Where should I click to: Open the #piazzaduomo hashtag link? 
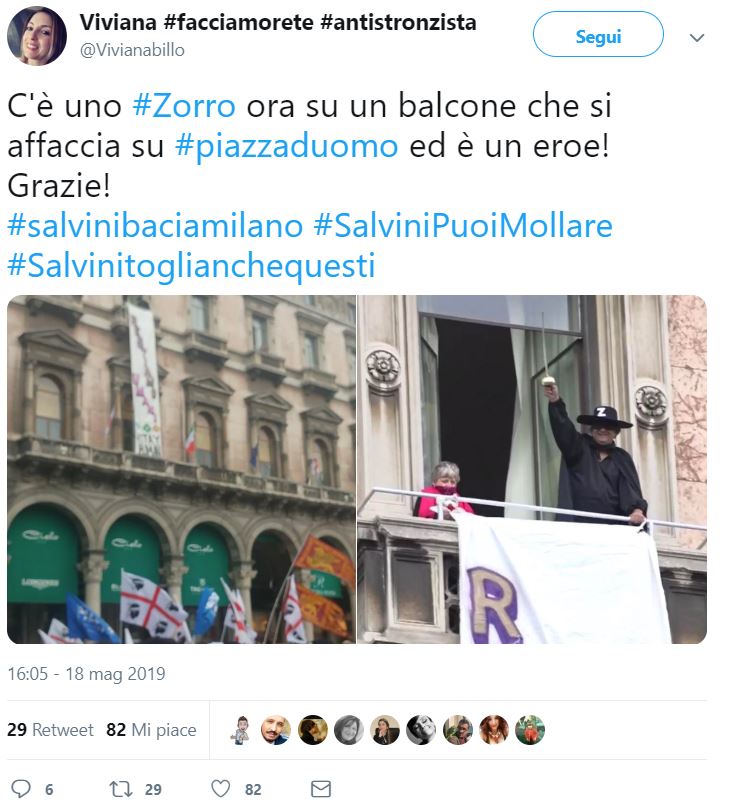coord(286,146)
